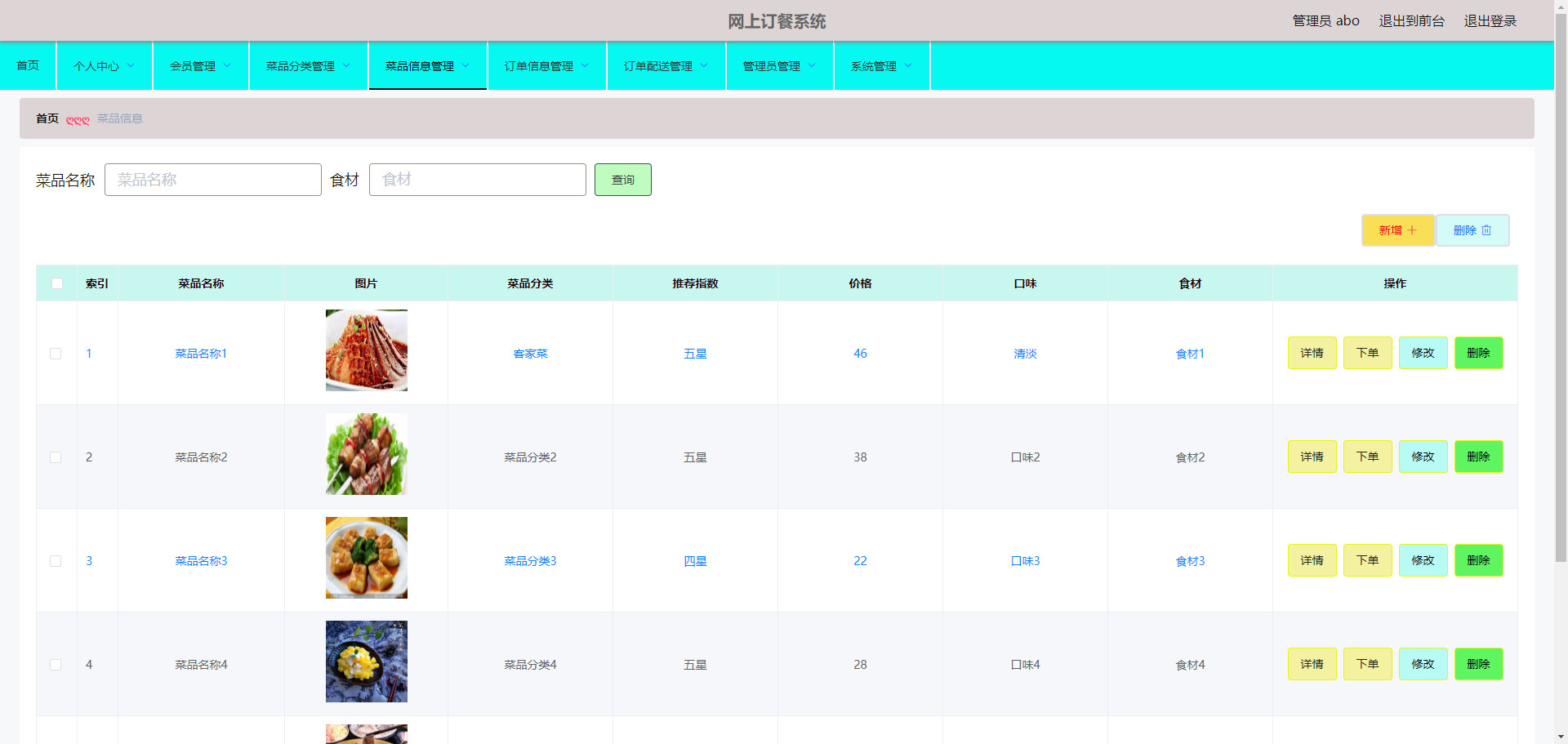Click the 首页 breadcrumb link

[x=47, y=118]
